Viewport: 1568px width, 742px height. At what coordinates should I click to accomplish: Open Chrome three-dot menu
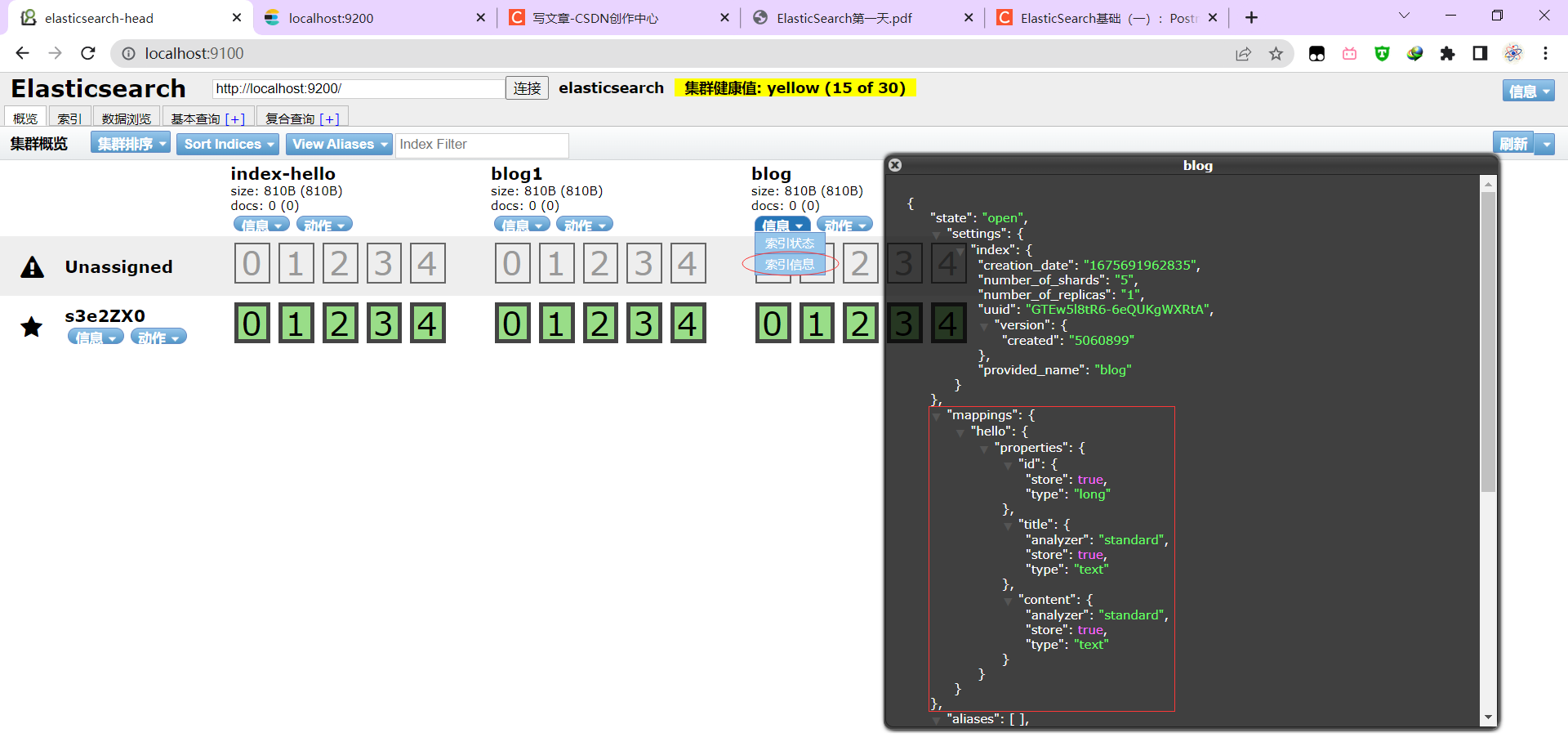click(1545, 54)
